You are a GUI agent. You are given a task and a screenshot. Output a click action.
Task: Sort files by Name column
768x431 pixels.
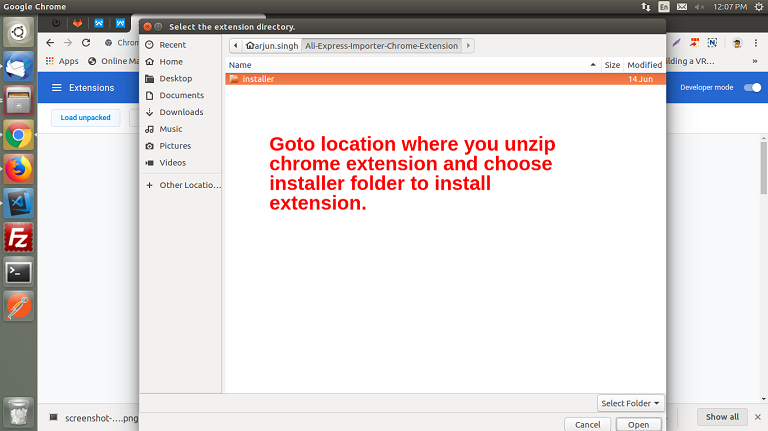click(x=413, y=65)
